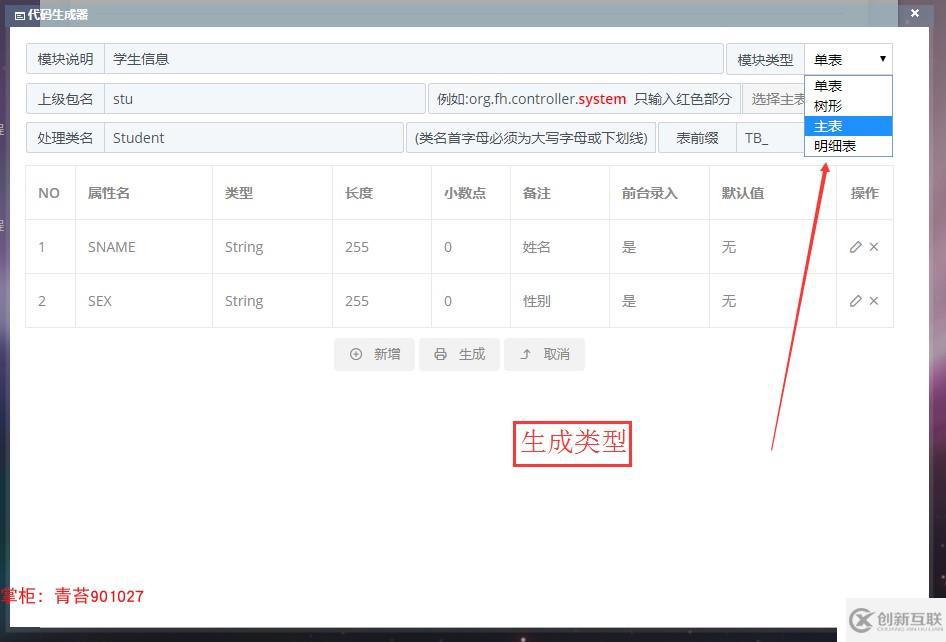This screenshot has width=946, height=642.
Task: Choose 树形 in the dropdown list
Action: (848, 106)
